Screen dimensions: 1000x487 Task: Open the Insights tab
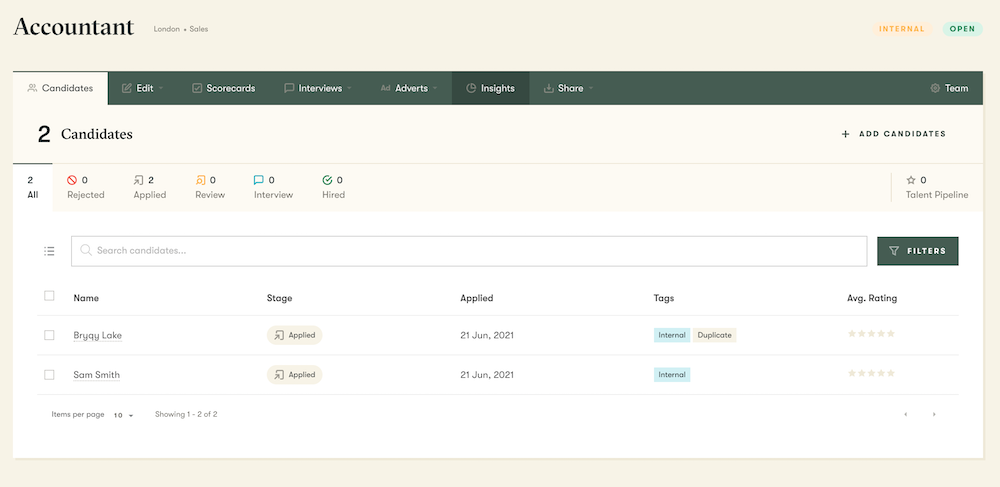(490, 88)
